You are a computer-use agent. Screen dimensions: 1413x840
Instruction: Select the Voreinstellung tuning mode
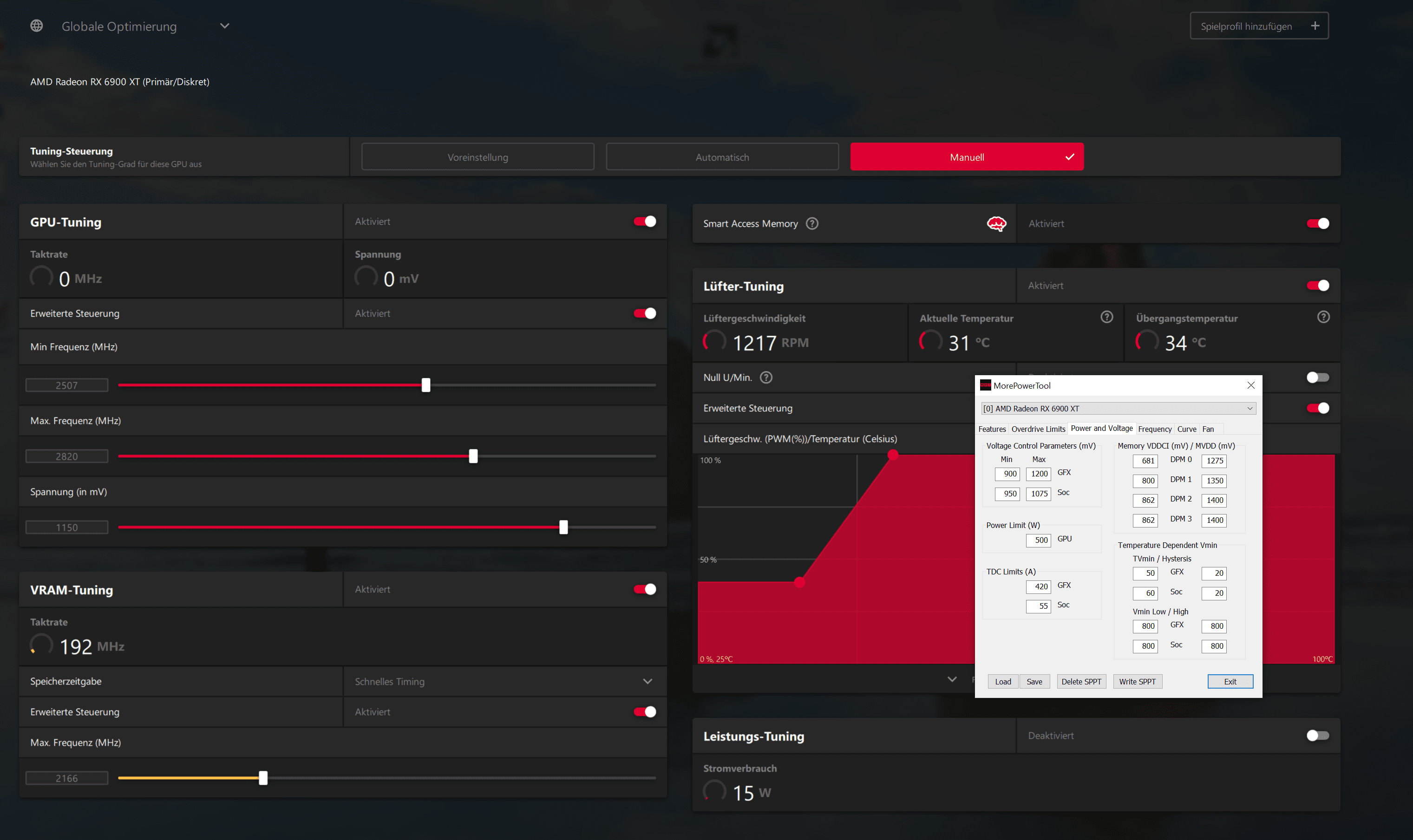[478, 157]
